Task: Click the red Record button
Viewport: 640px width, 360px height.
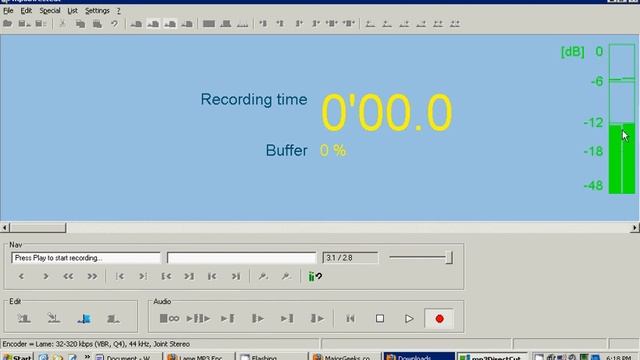Action: pyautogui.click(x=439, y=319)
